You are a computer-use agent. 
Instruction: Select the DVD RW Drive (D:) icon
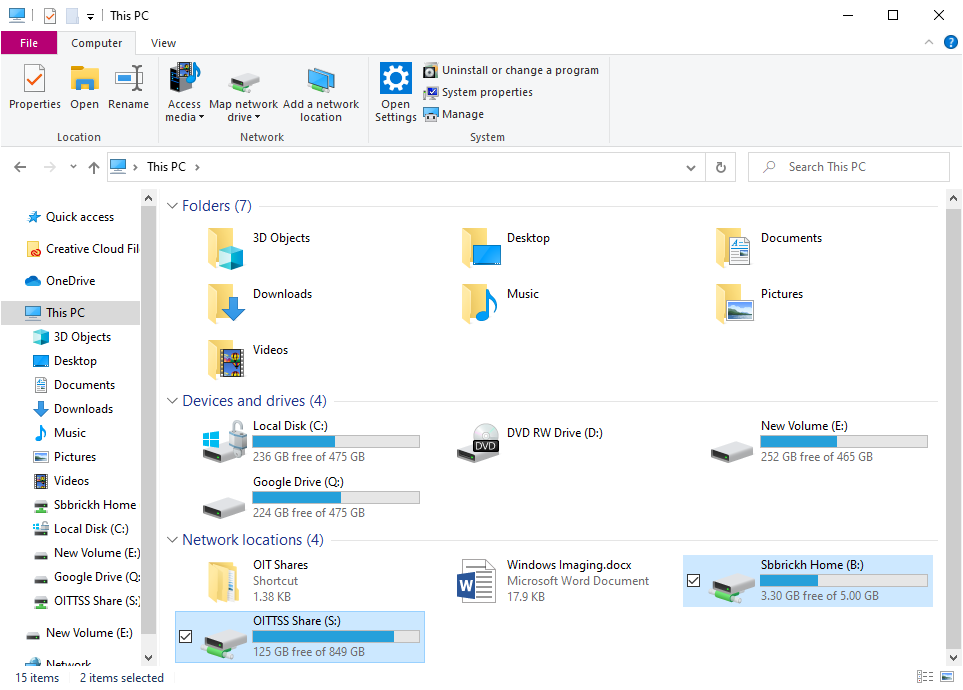tap(478, 442)
